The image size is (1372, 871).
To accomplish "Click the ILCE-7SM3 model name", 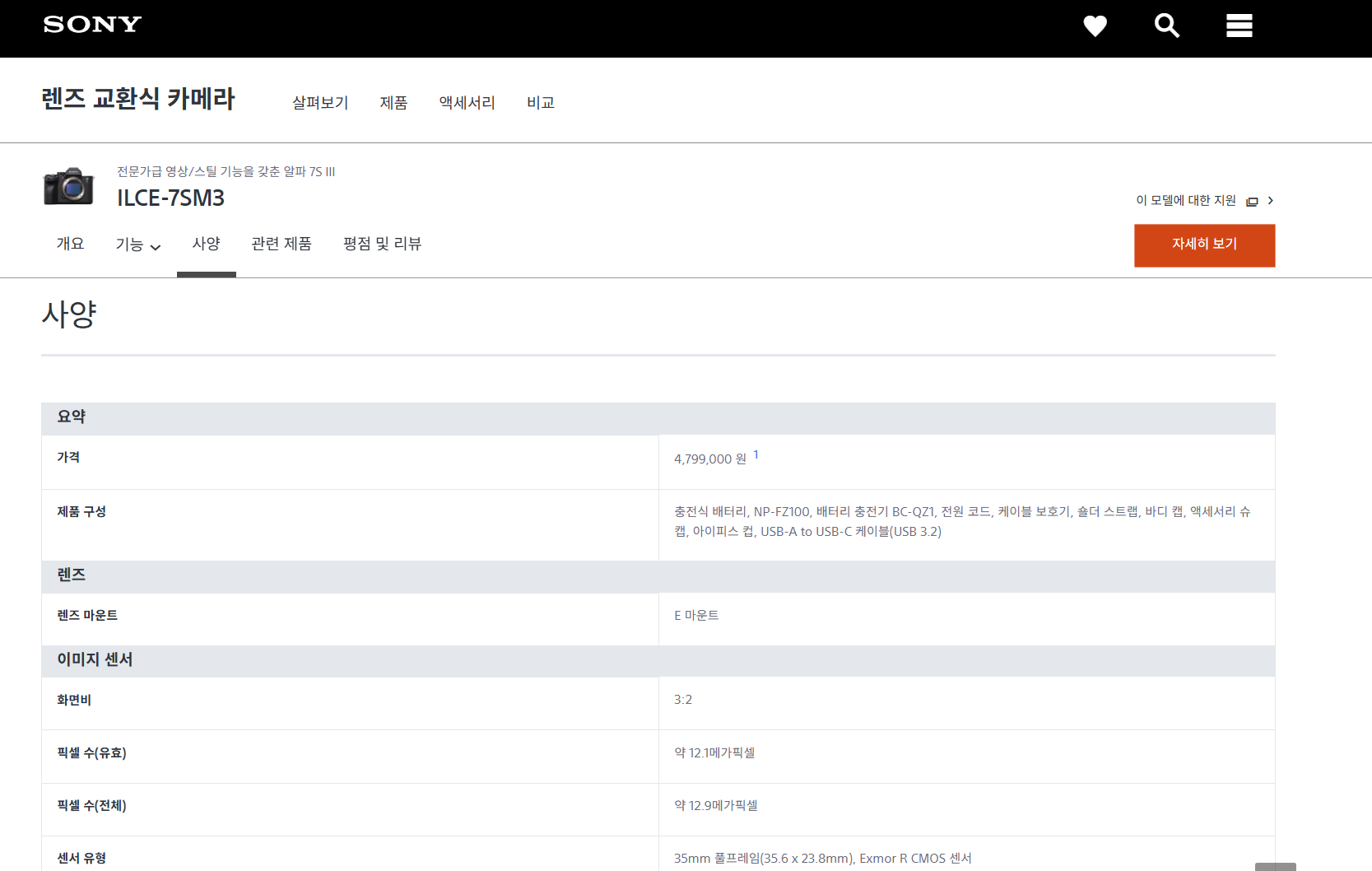I will tap(170, 198).
